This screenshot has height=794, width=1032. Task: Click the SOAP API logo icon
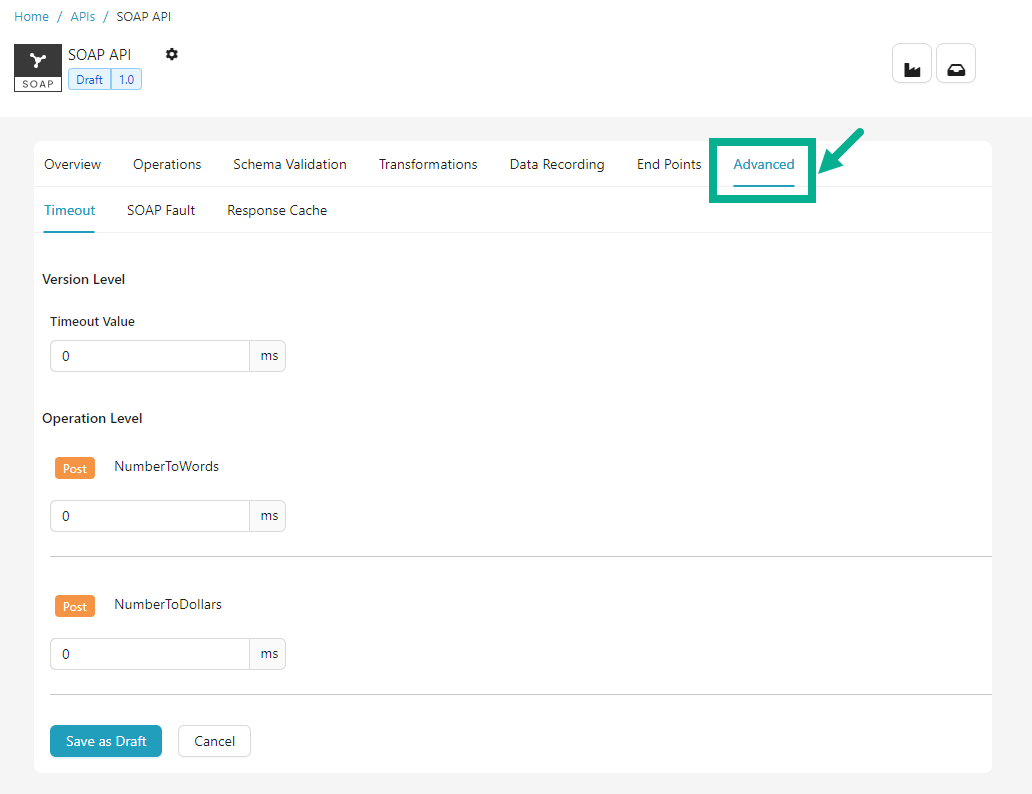click(x=38, y=68)
